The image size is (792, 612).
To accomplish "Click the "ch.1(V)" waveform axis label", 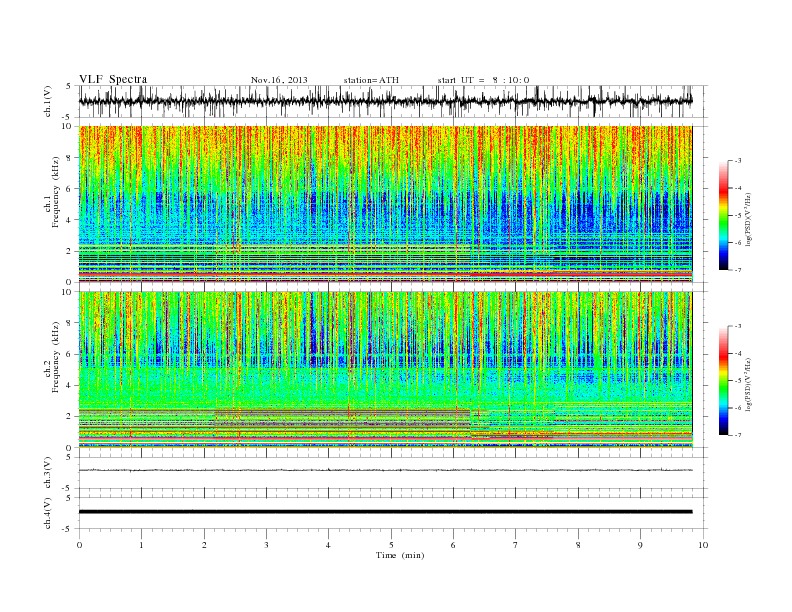I will point(48,102).
